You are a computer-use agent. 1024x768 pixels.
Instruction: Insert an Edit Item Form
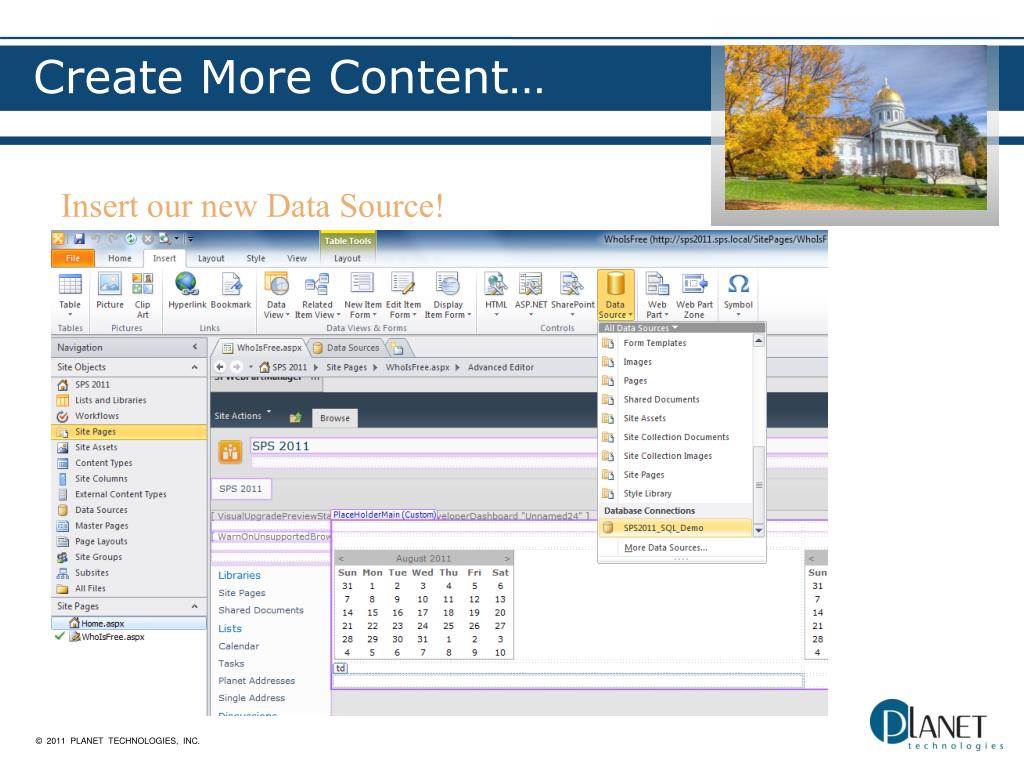coord(403,295)
